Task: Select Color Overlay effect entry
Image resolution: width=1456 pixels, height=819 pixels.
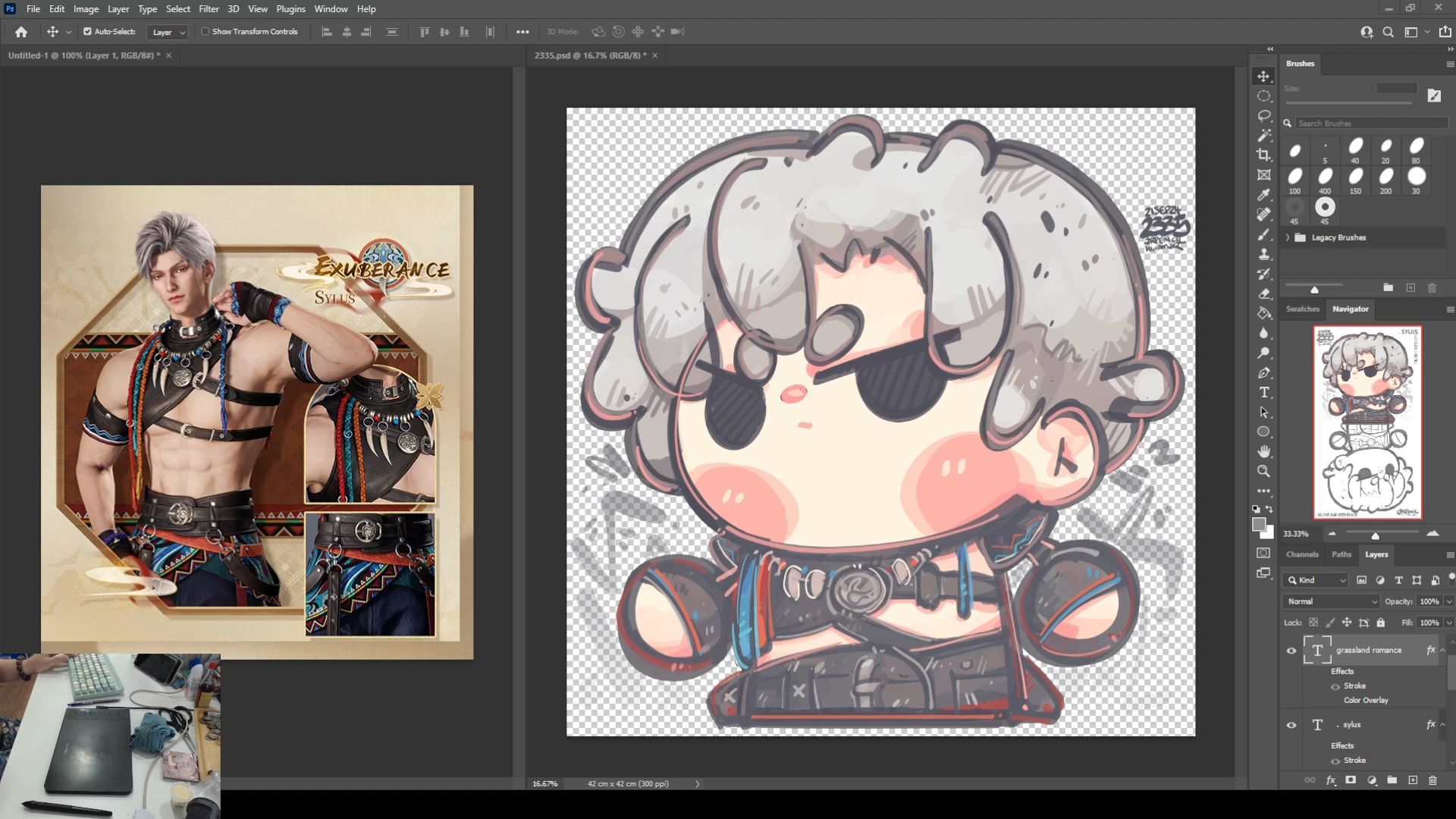Action: coord(1366,701)
